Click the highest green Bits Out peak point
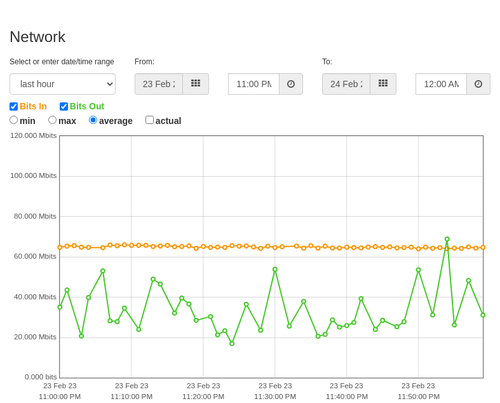Viewport: 500px width, 403px height. point(447,239)
